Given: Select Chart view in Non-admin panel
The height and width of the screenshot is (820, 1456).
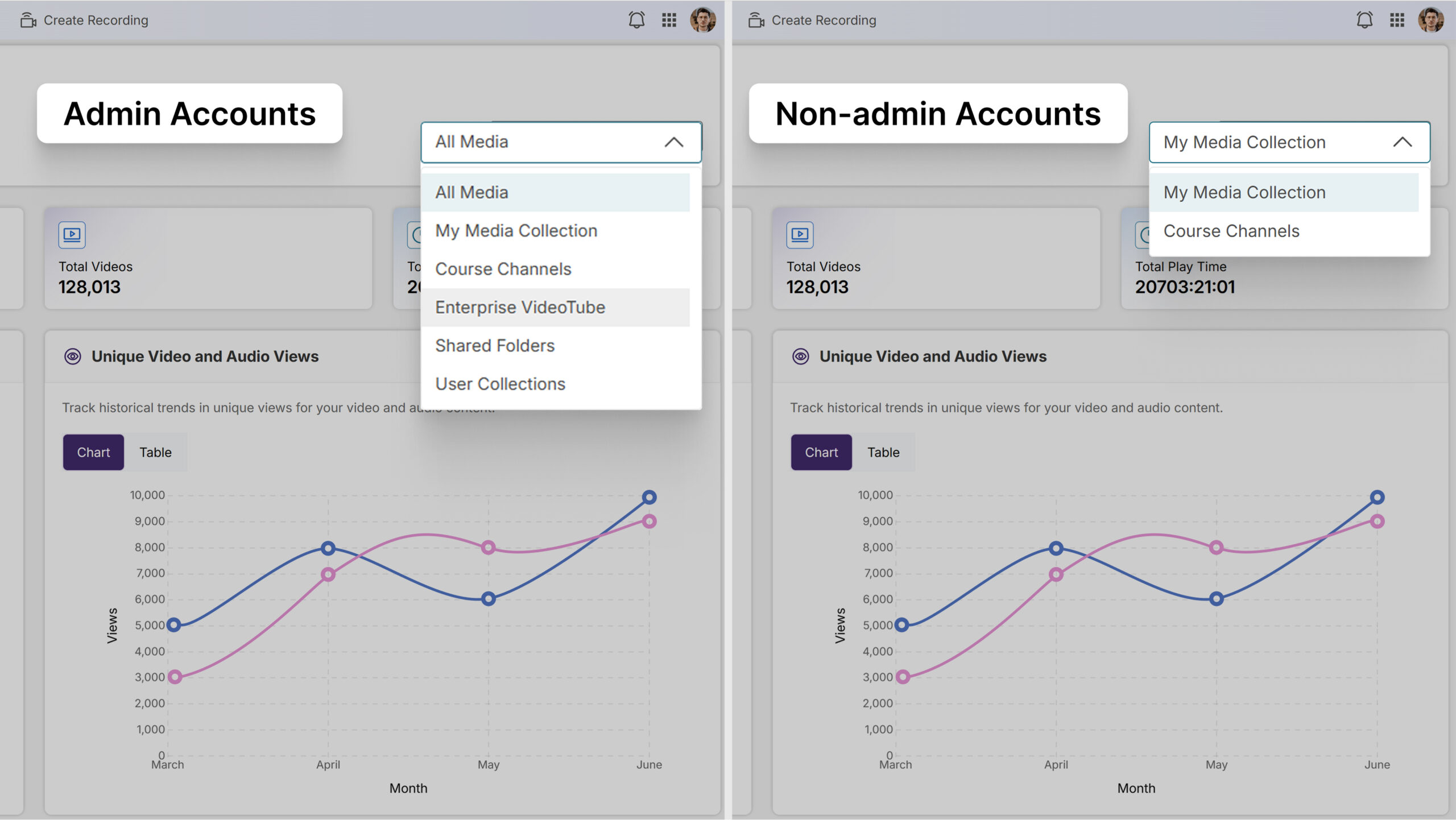Looking at the screenshot, I should (821, 452).
